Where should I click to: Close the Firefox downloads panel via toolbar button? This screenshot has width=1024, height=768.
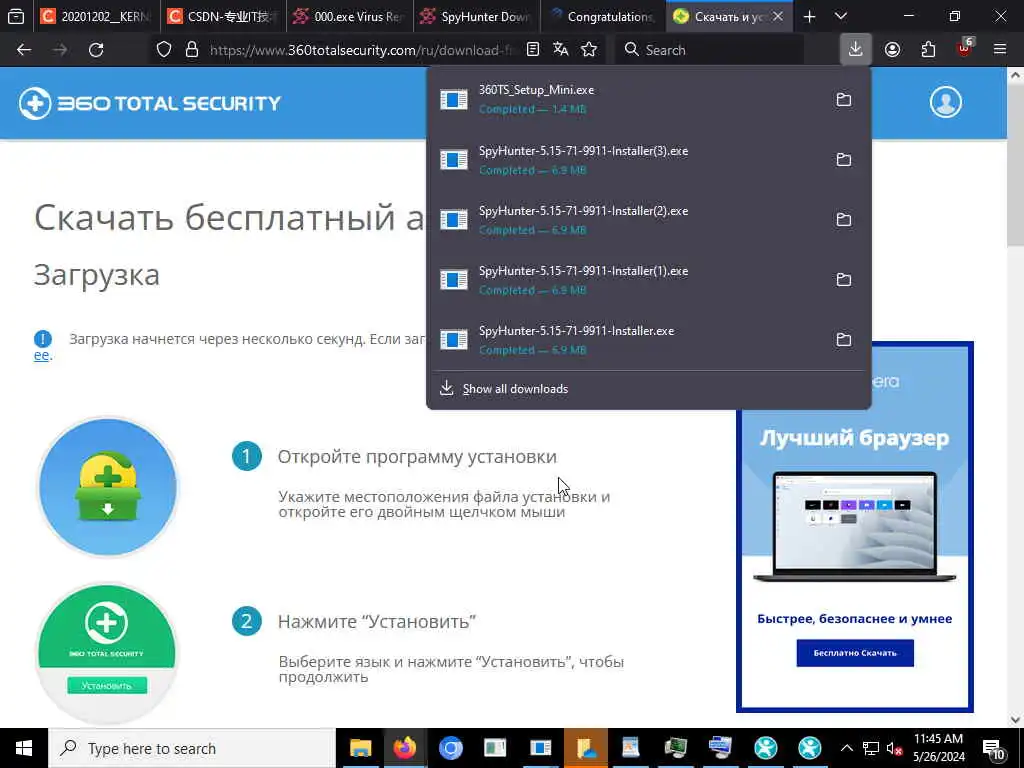click(x=856, y=50)
